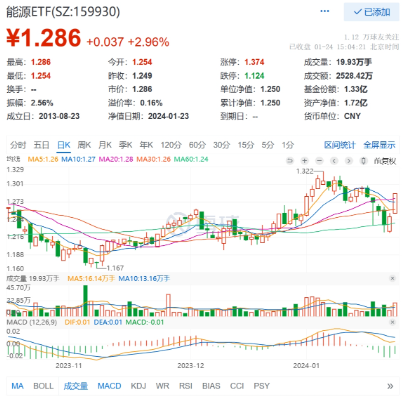Select the 季K quarterly candlestick tab
Image resolution: width=413 pixels, height=397 pixels.
tap(126, 145)
